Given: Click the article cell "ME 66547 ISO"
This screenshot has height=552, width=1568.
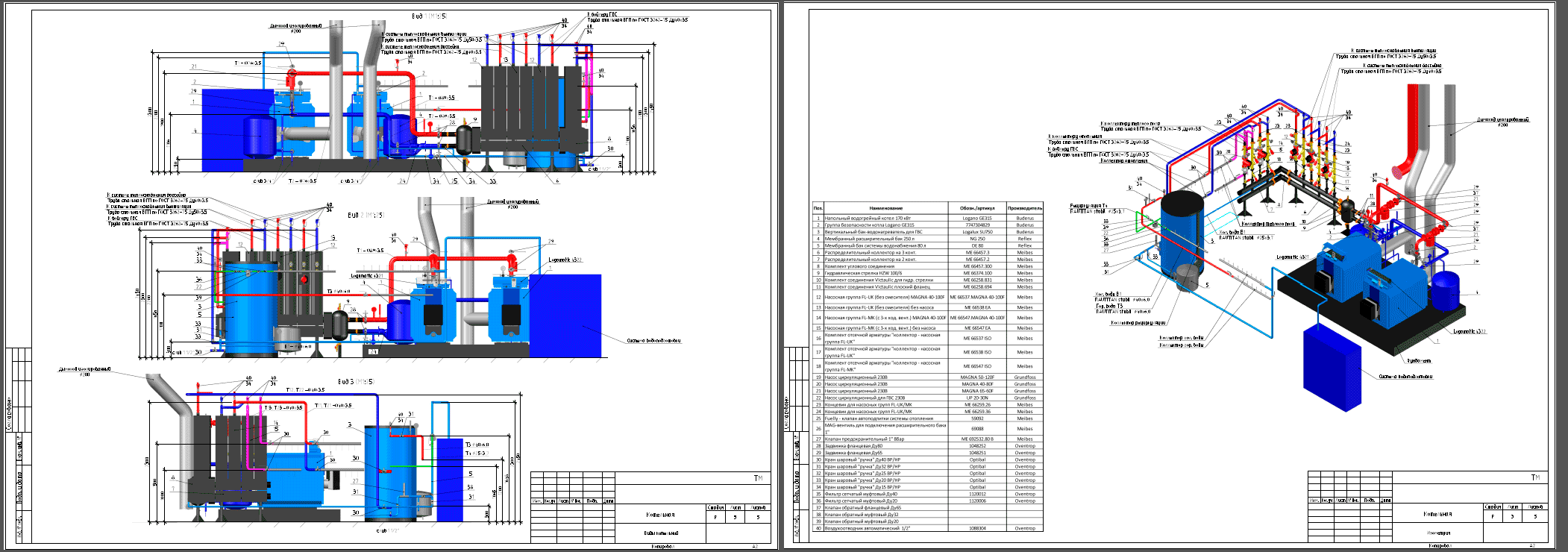Looking at the screenshot, I should [x=977, y=366].
